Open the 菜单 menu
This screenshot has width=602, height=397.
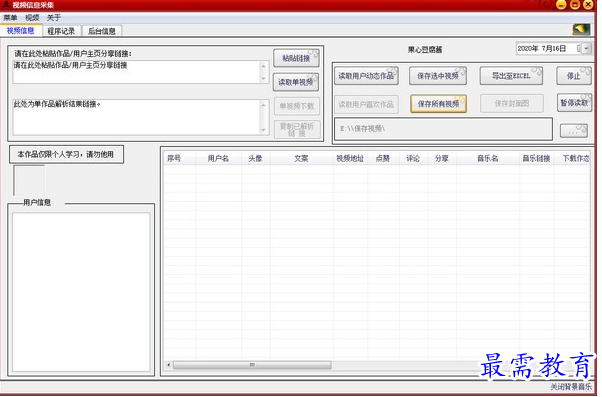coord(10,18)
